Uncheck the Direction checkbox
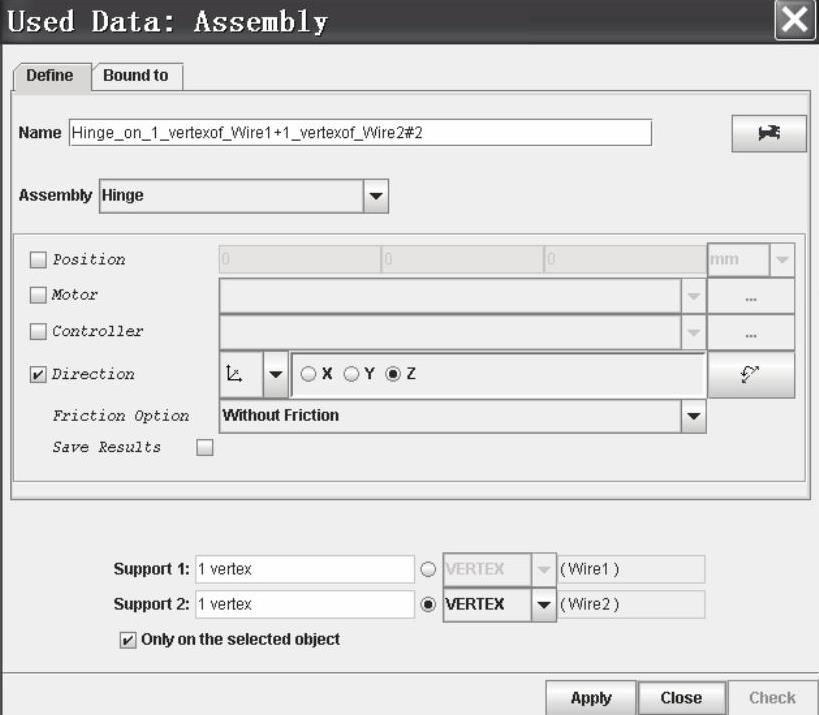Image resolution: width=819 pixels, height=715 pixels. (38, 375)
